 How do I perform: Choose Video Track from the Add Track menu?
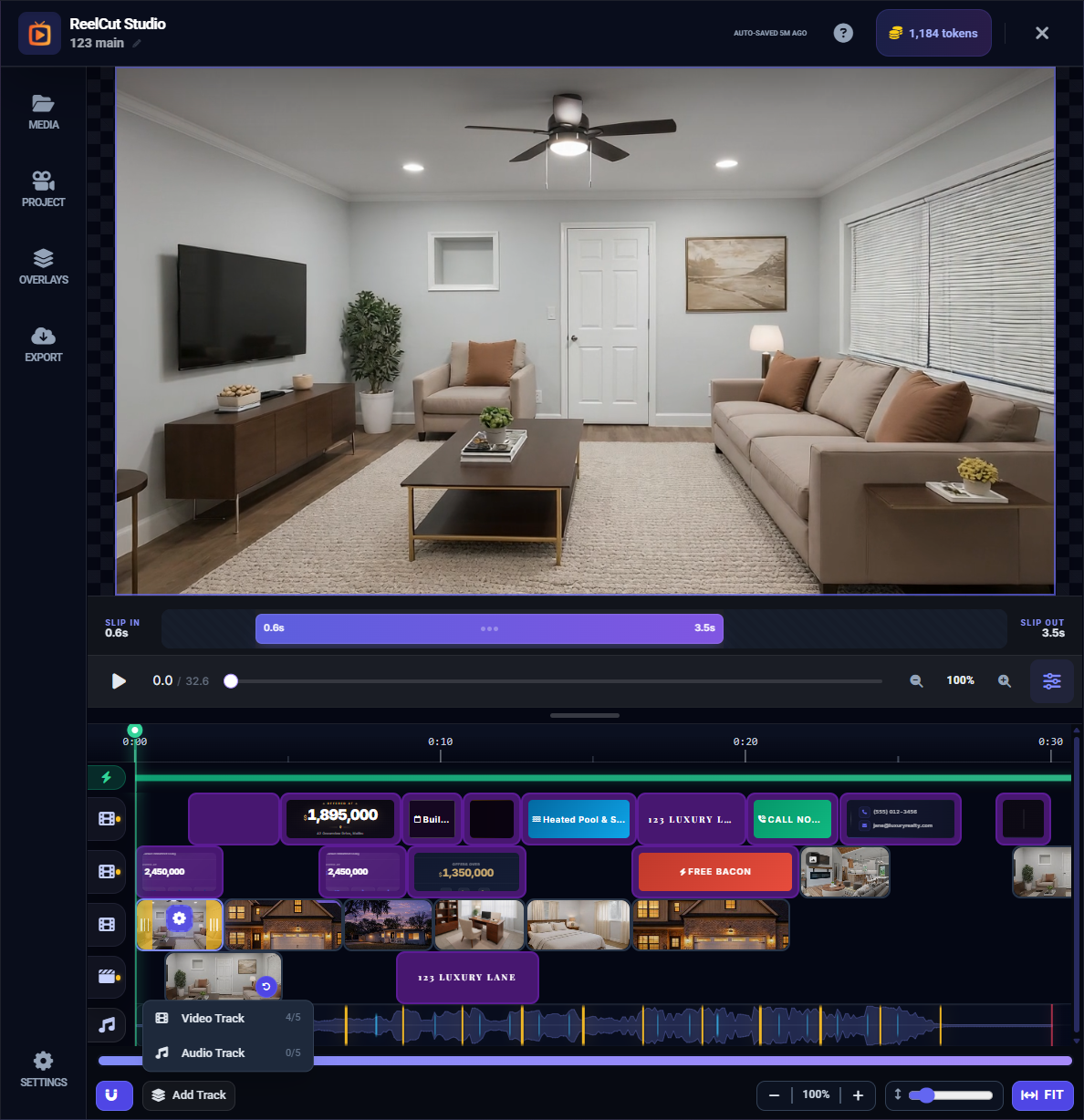tap(213, 1018)
